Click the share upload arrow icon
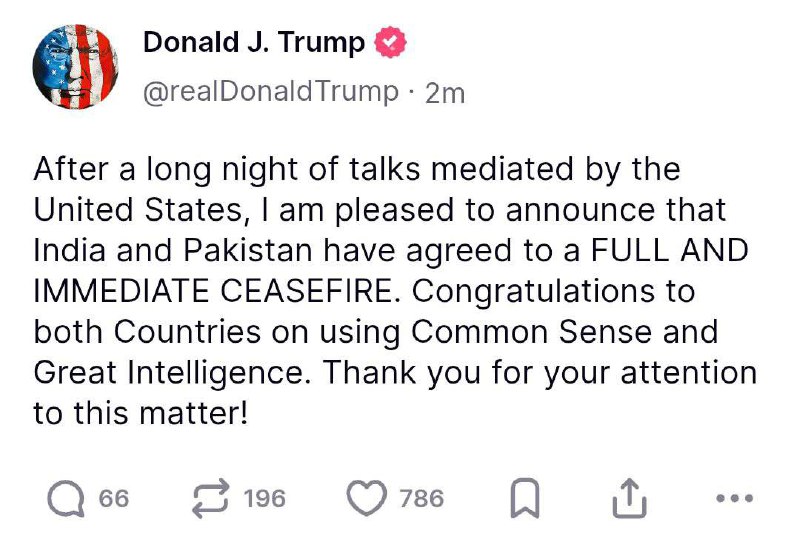This screenshot has height=539, width=800. click(630, 497)
